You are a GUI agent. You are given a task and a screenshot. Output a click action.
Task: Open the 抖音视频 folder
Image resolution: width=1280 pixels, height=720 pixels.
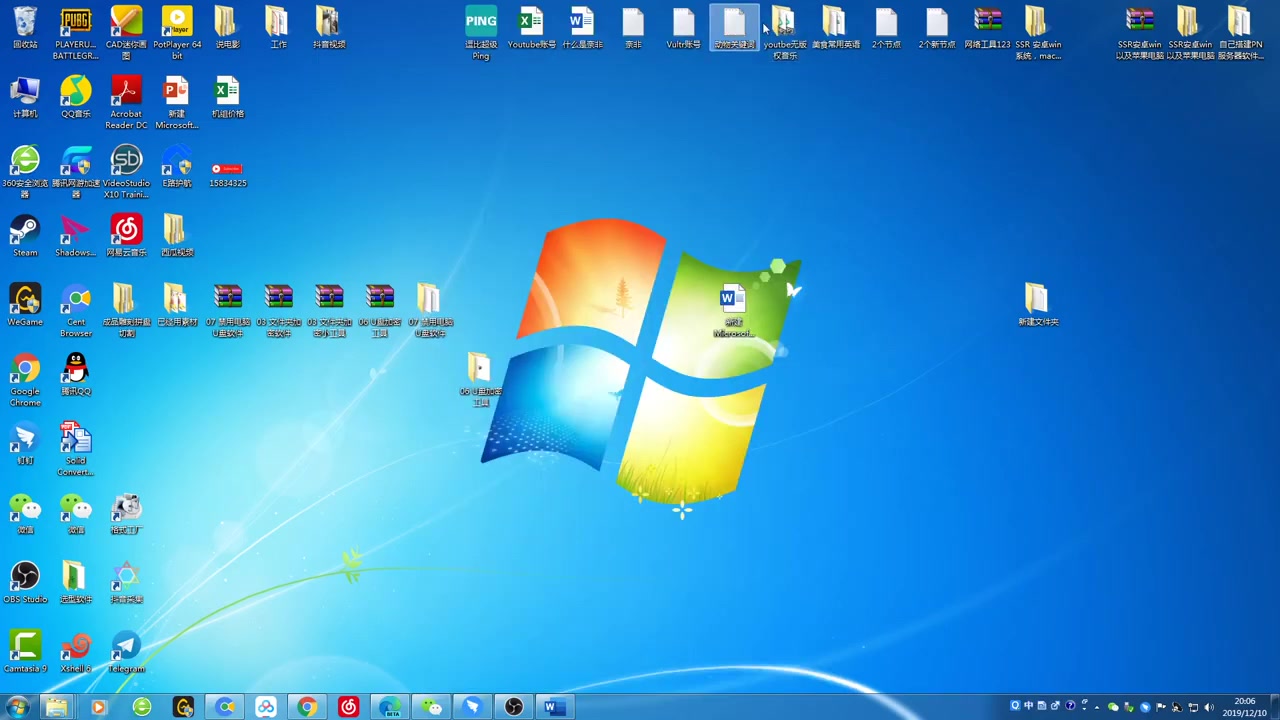click(328, 28)
